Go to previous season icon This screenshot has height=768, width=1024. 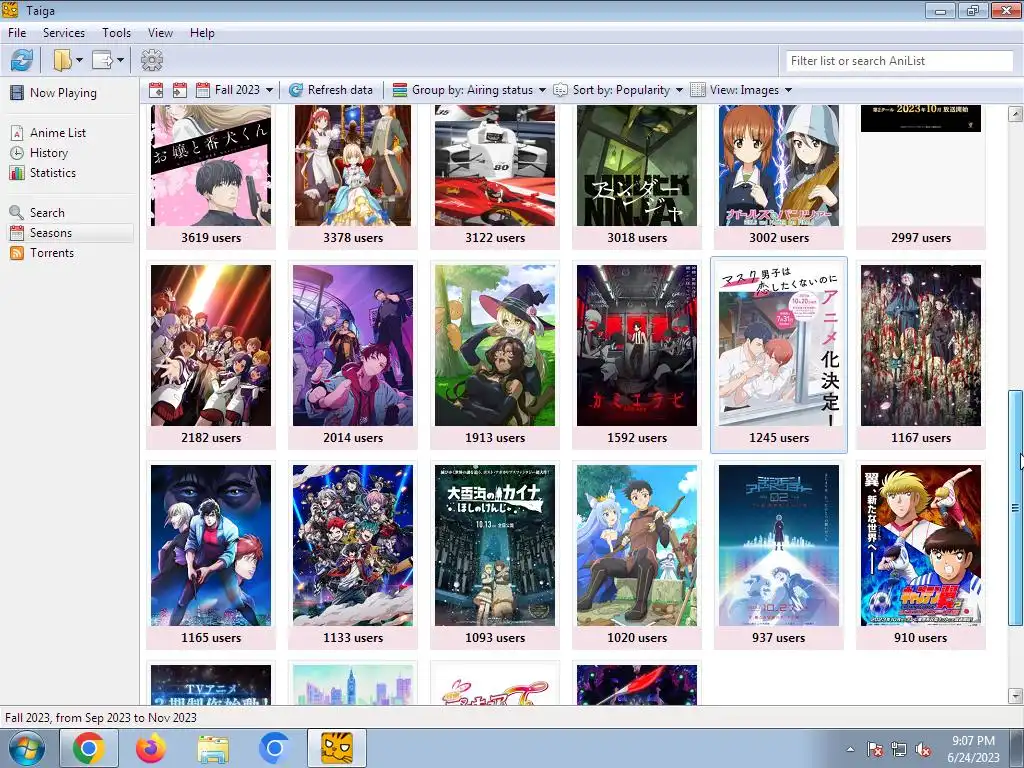[x=155, y=90]
